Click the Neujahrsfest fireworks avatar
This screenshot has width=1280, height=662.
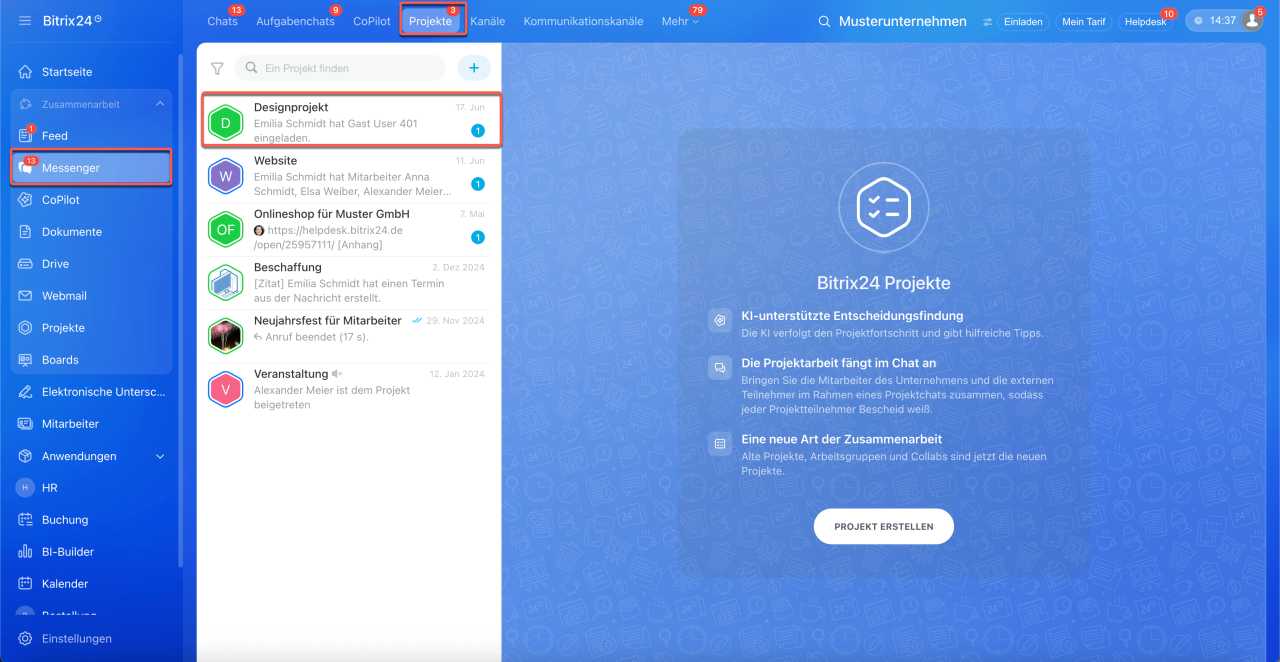[x=225, y=336]
